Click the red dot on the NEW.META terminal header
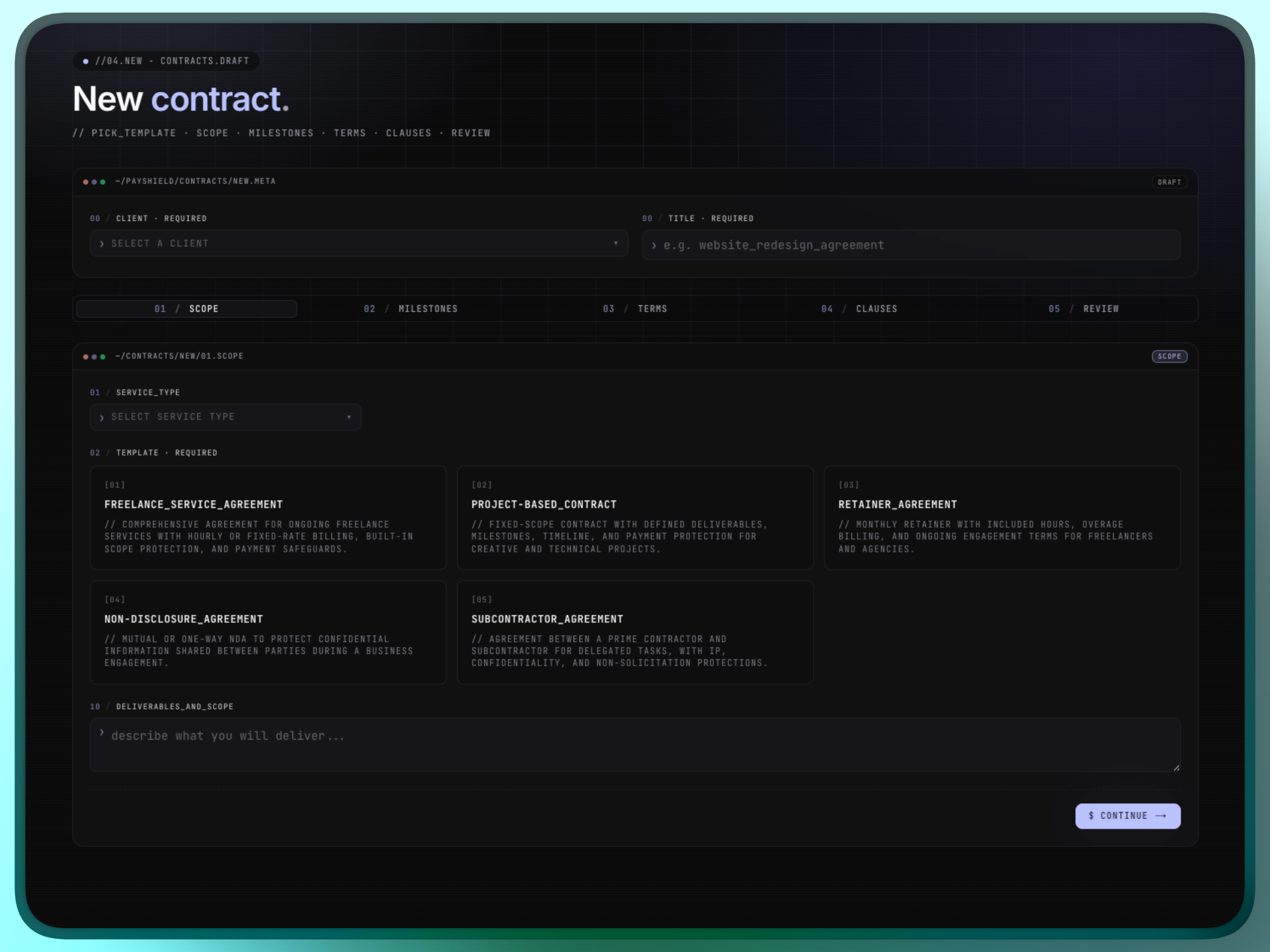 pos(86,181)
